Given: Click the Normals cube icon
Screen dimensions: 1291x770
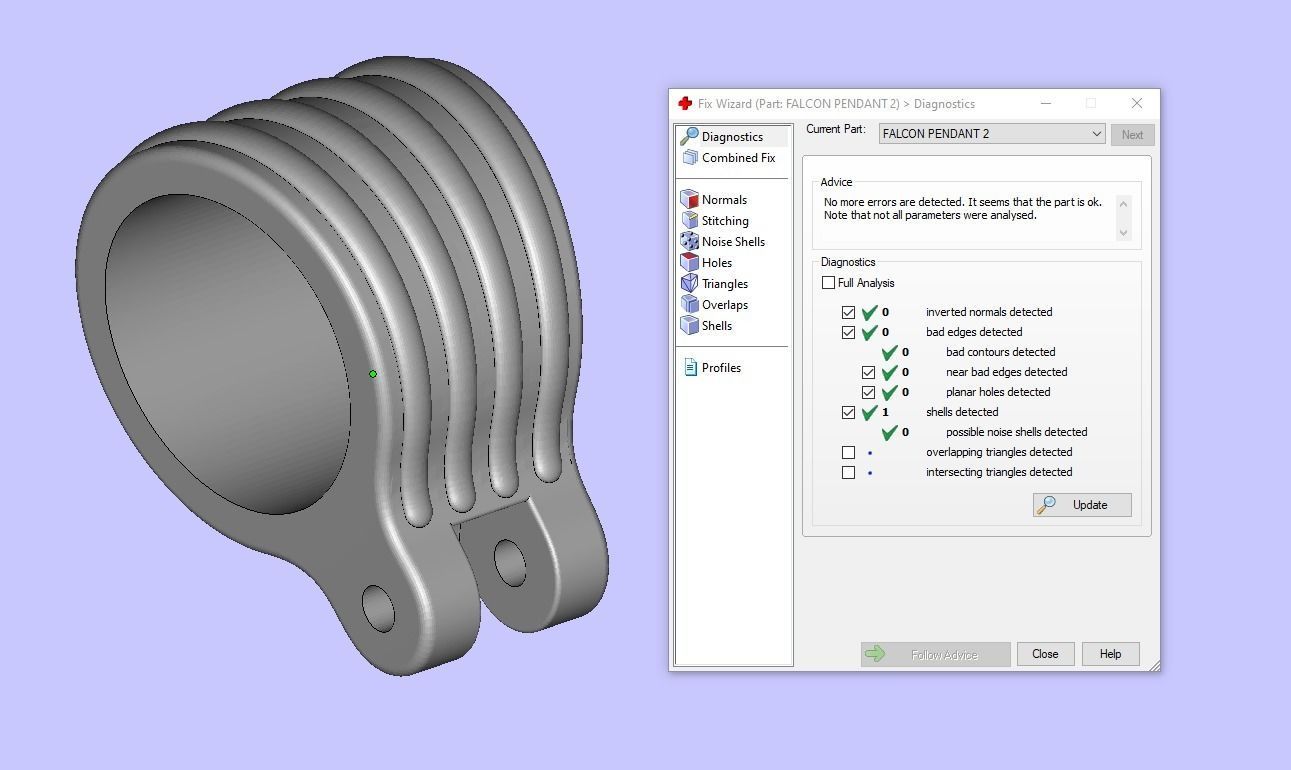Looking at the screenshot, I should click(689, 199).
